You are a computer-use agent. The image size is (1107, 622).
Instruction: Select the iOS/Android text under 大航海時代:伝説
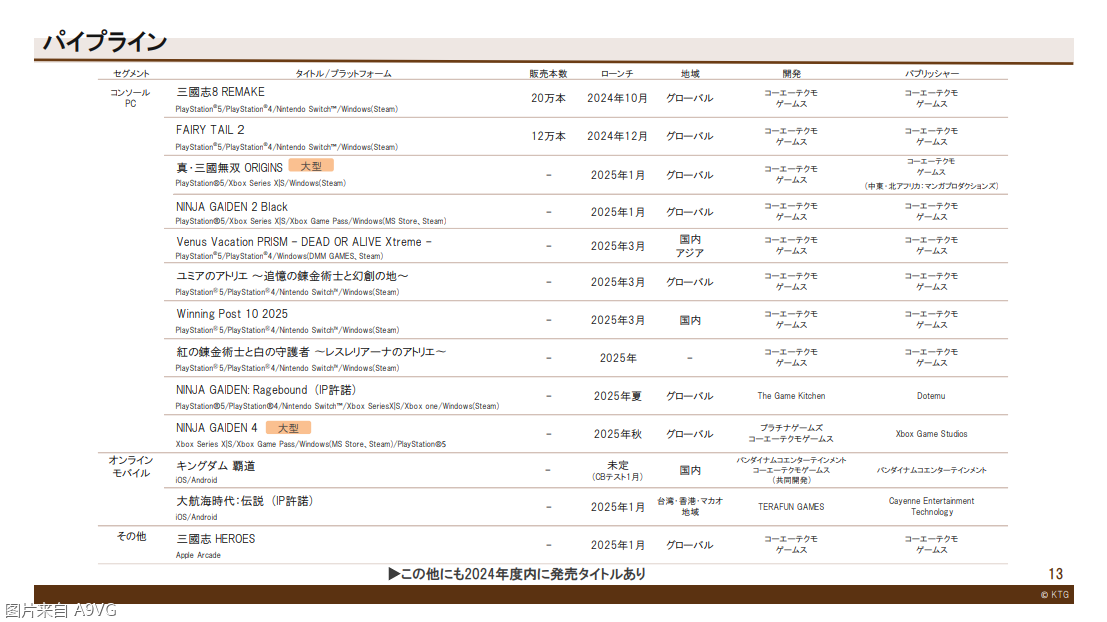pos(196,518)
